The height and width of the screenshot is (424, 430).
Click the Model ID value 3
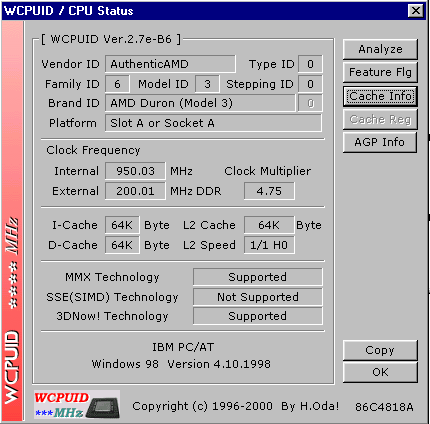[207, 84]
